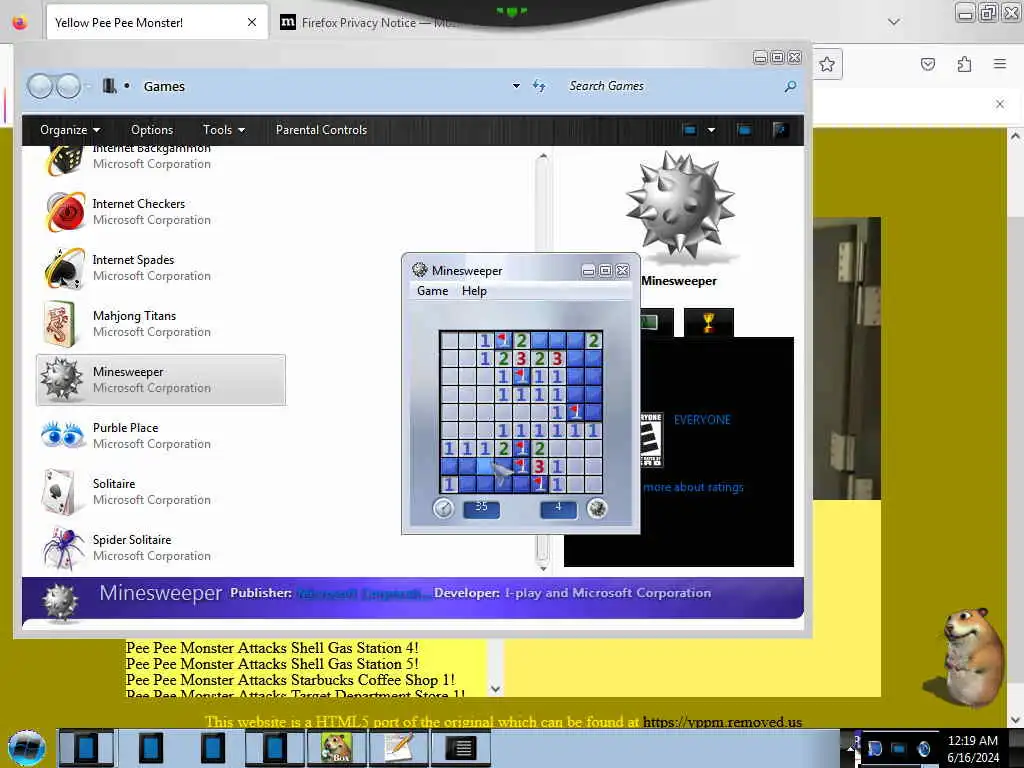The image size is (1024, 768).
Task: Follow the more about ratings link
Action: click(693, 487)
